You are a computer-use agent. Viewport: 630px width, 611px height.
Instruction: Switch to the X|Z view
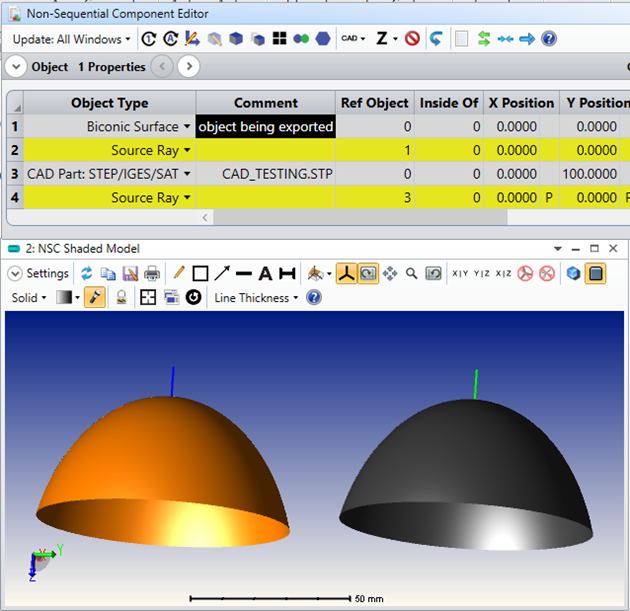503,274
